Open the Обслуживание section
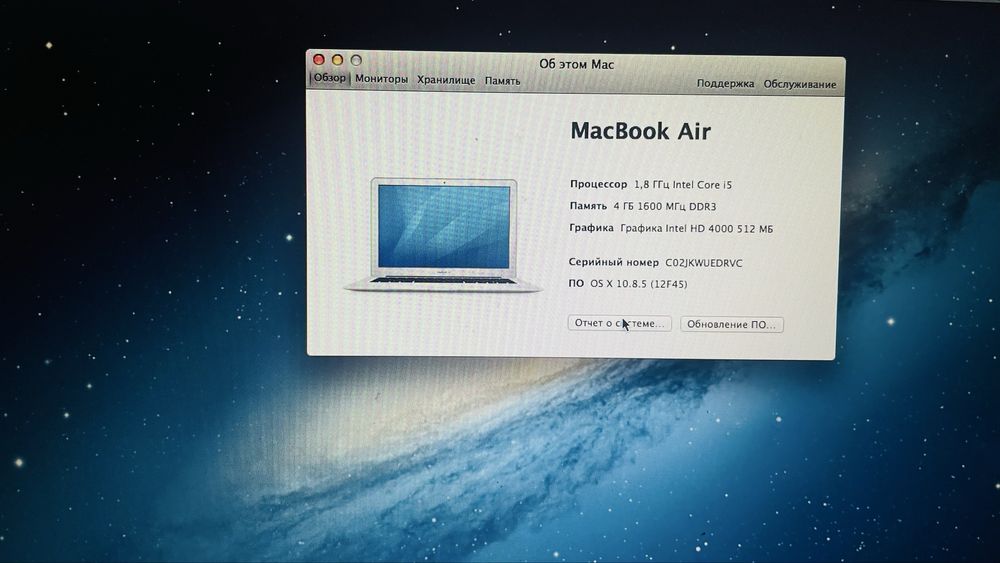Viewport: 1000px width, 563px height. pos(800,84)
